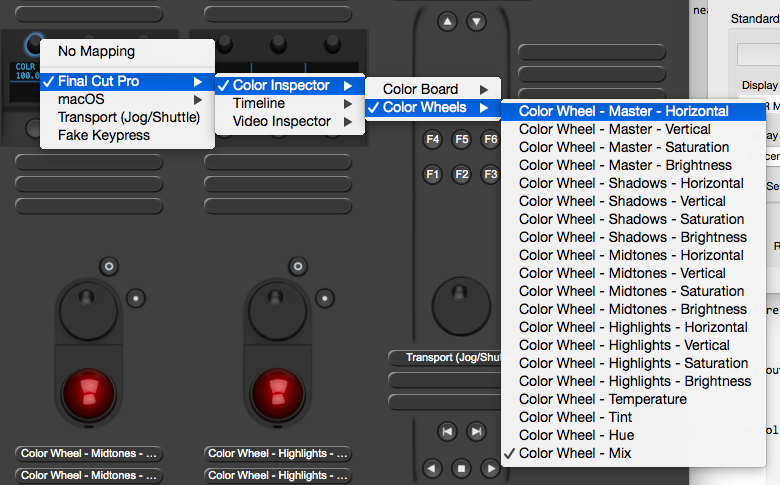Click the up arrow control button

[x=447, y=21]
